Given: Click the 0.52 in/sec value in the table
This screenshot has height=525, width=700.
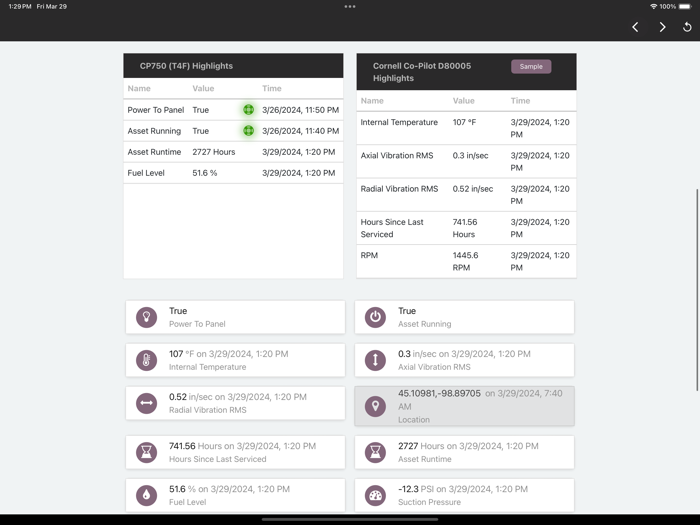Looking at the screenshot, I should [x=473, y=189].
